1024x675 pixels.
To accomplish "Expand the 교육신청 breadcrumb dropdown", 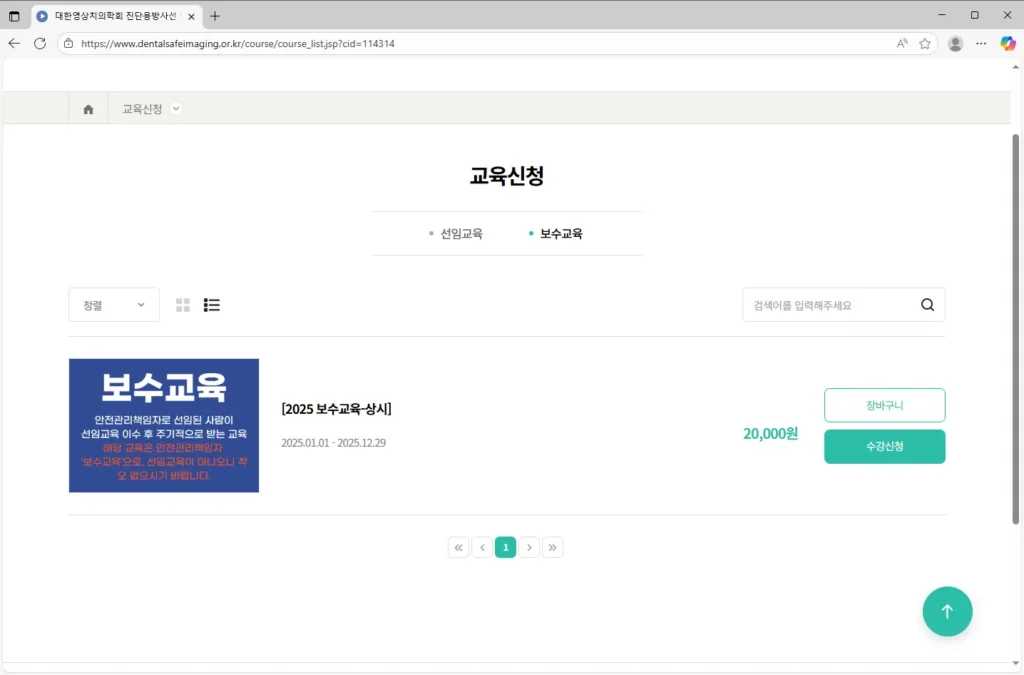I will tap(176, 108).
